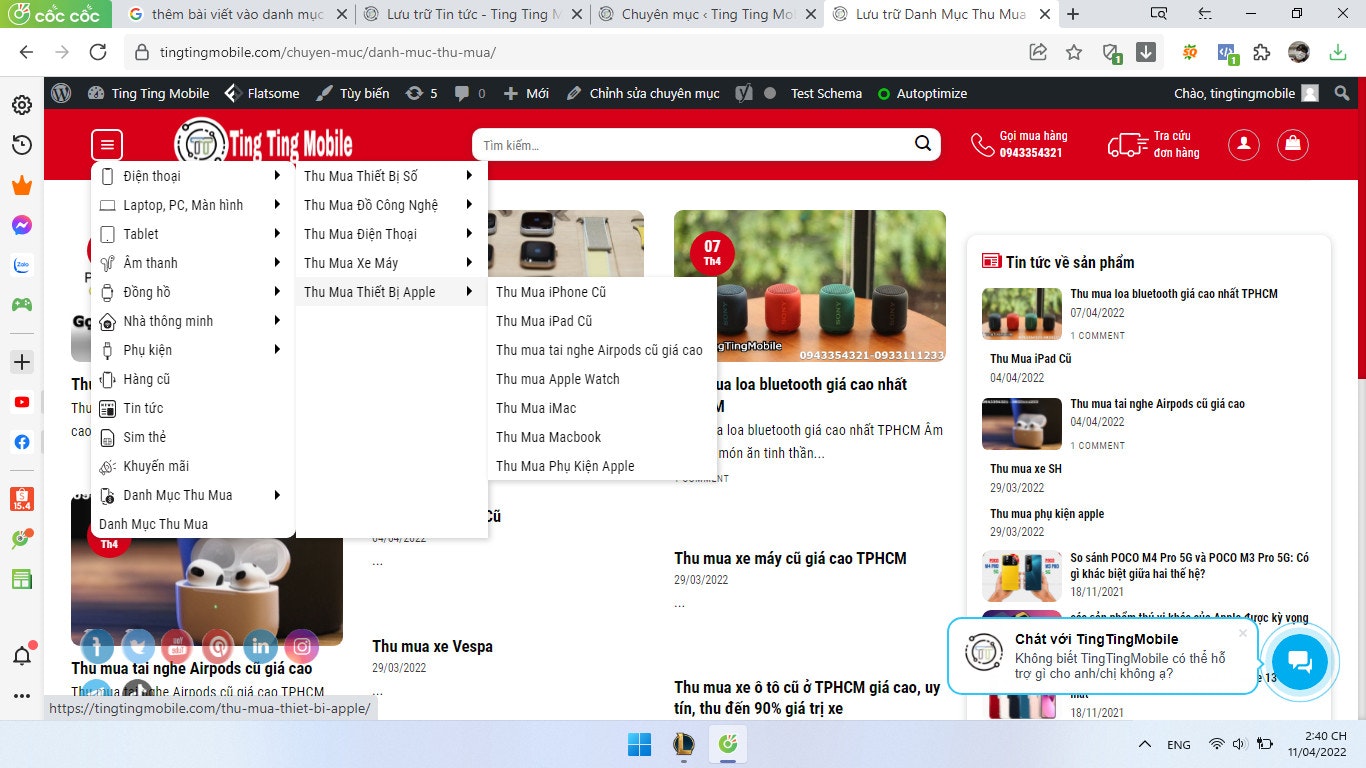Viewport: 1366px width, 768px height.
Task: Click Tra cứu đơn hàng order lookup
Action: coord(1154,145)
